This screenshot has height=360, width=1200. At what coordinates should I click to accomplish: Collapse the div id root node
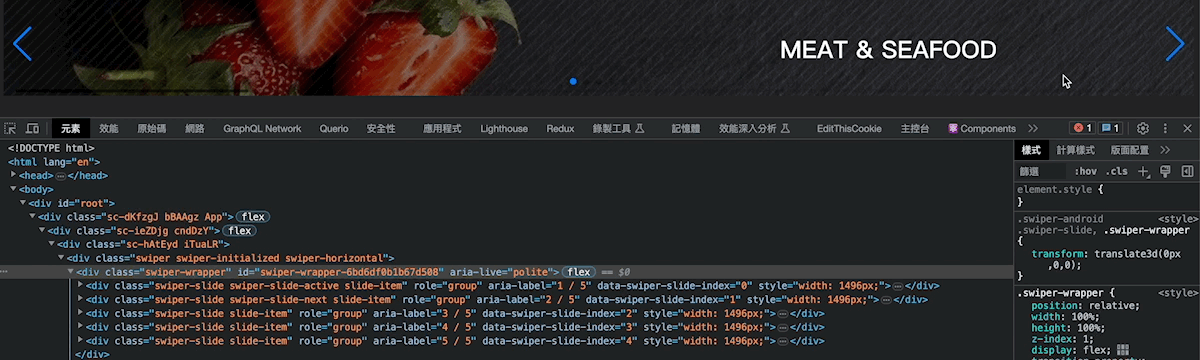24,203
